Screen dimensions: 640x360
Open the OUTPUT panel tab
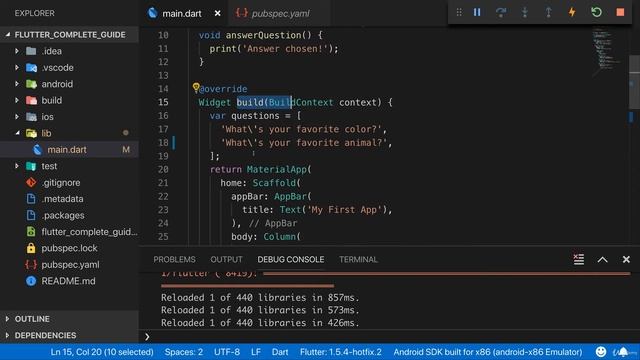[x=227, y=260]
